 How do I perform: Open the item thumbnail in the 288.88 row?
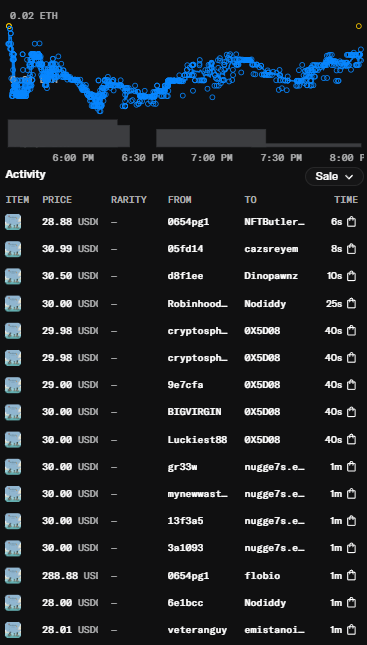click(13, 576)
